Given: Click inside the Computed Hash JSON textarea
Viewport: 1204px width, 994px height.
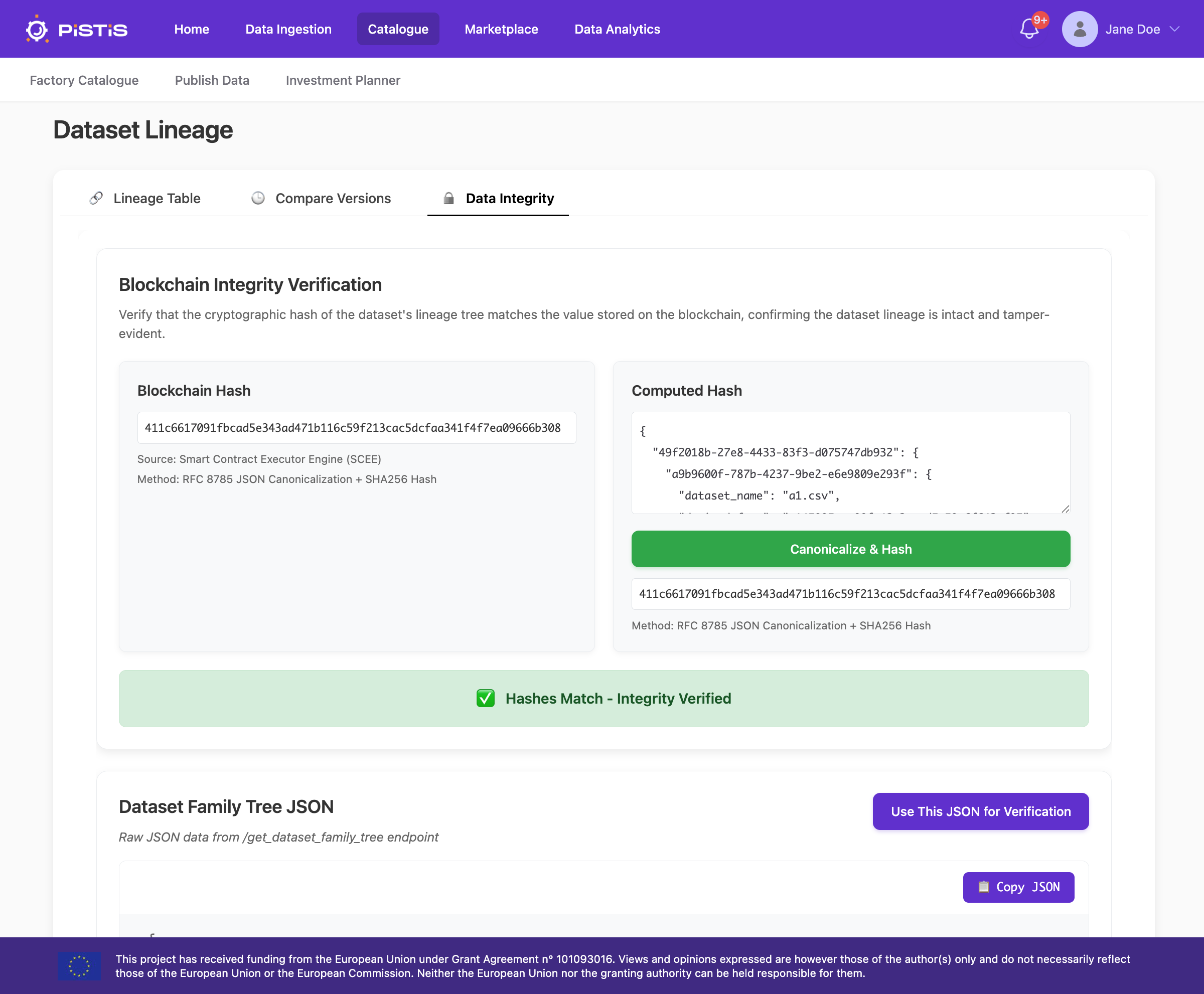Looking at the screenshot, I should point(851,462).
